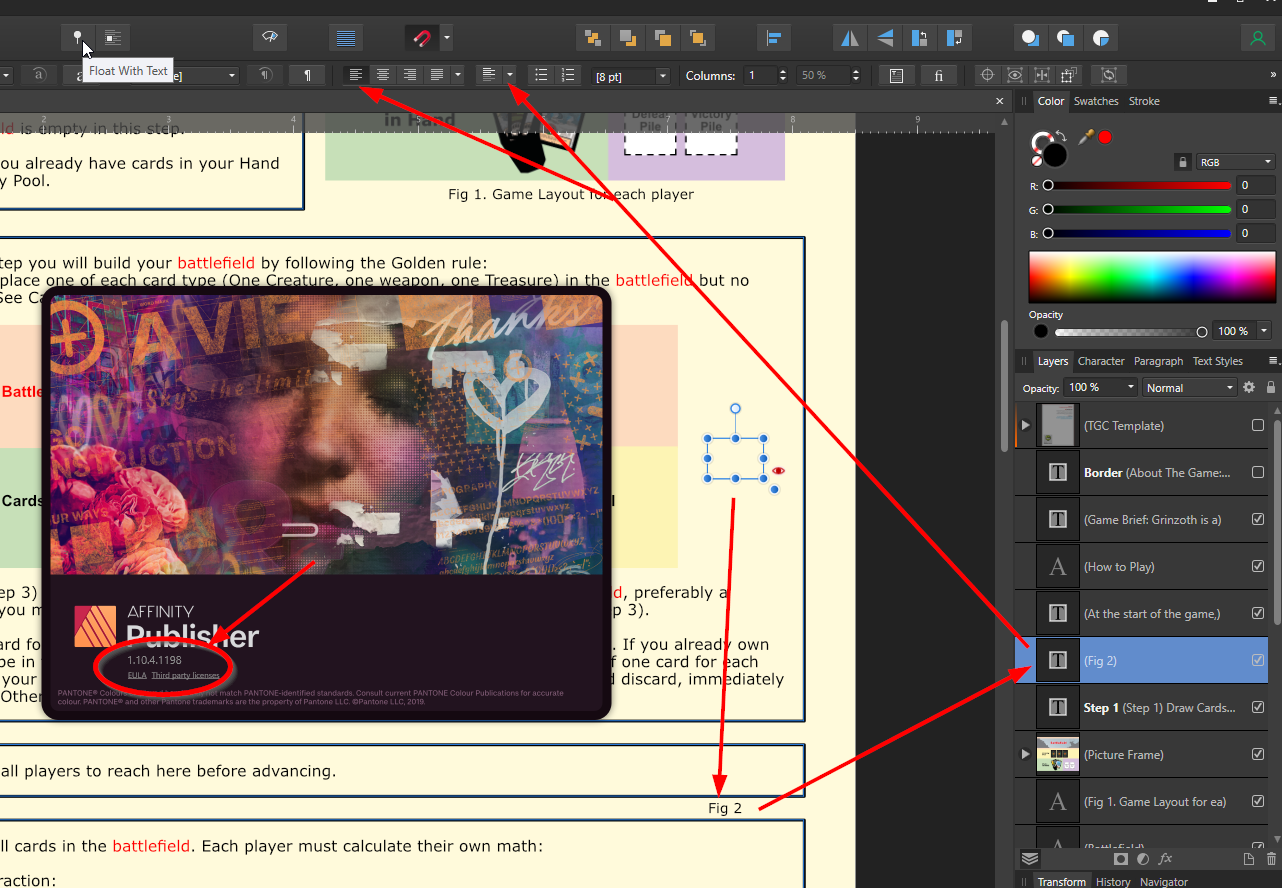Switch to the History tab
Image resolution: width=1282 pixels, height=888 pixels.
pos(1112,882)
